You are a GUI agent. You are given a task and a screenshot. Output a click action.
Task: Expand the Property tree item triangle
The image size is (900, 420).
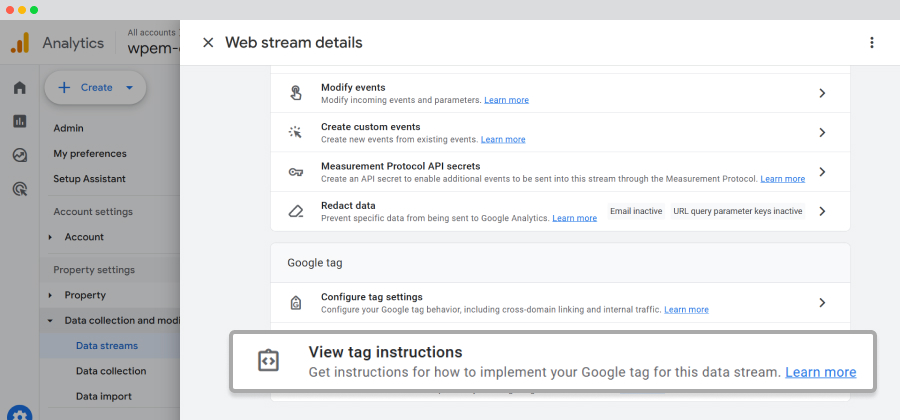(x=50, y=295)
